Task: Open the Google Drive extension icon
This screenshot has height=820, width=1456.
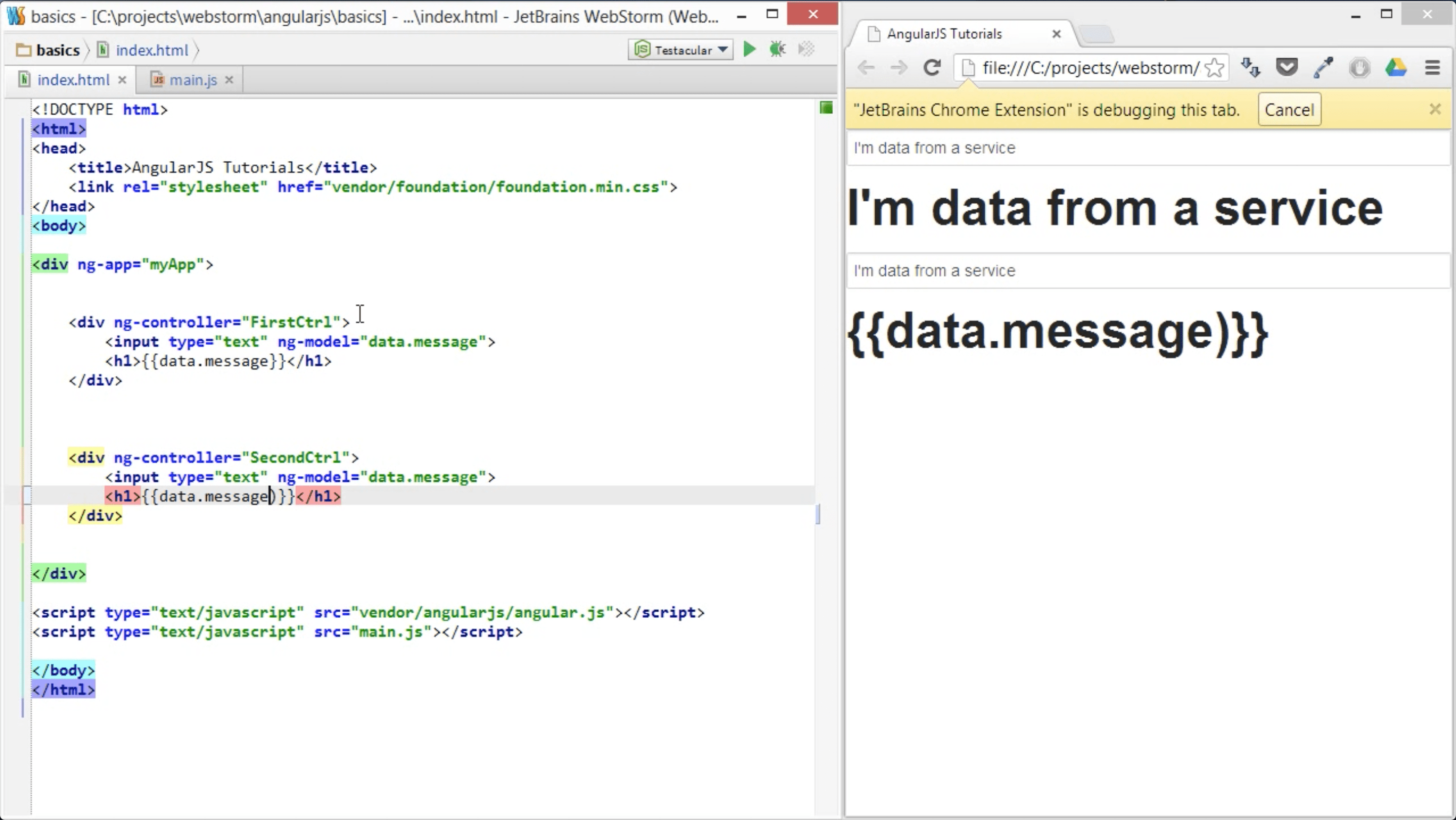Action: pyautogui.click(x=1396, y=68)
